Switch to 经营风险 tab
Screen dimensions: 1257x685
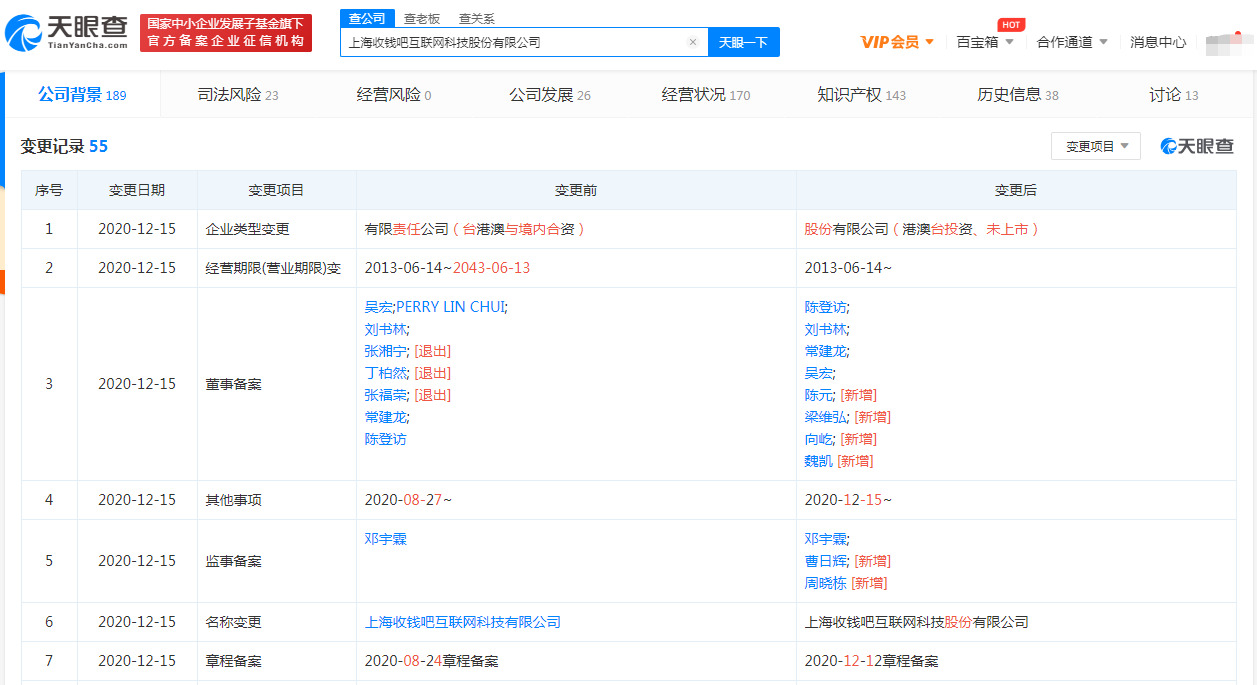coord(394,95)
